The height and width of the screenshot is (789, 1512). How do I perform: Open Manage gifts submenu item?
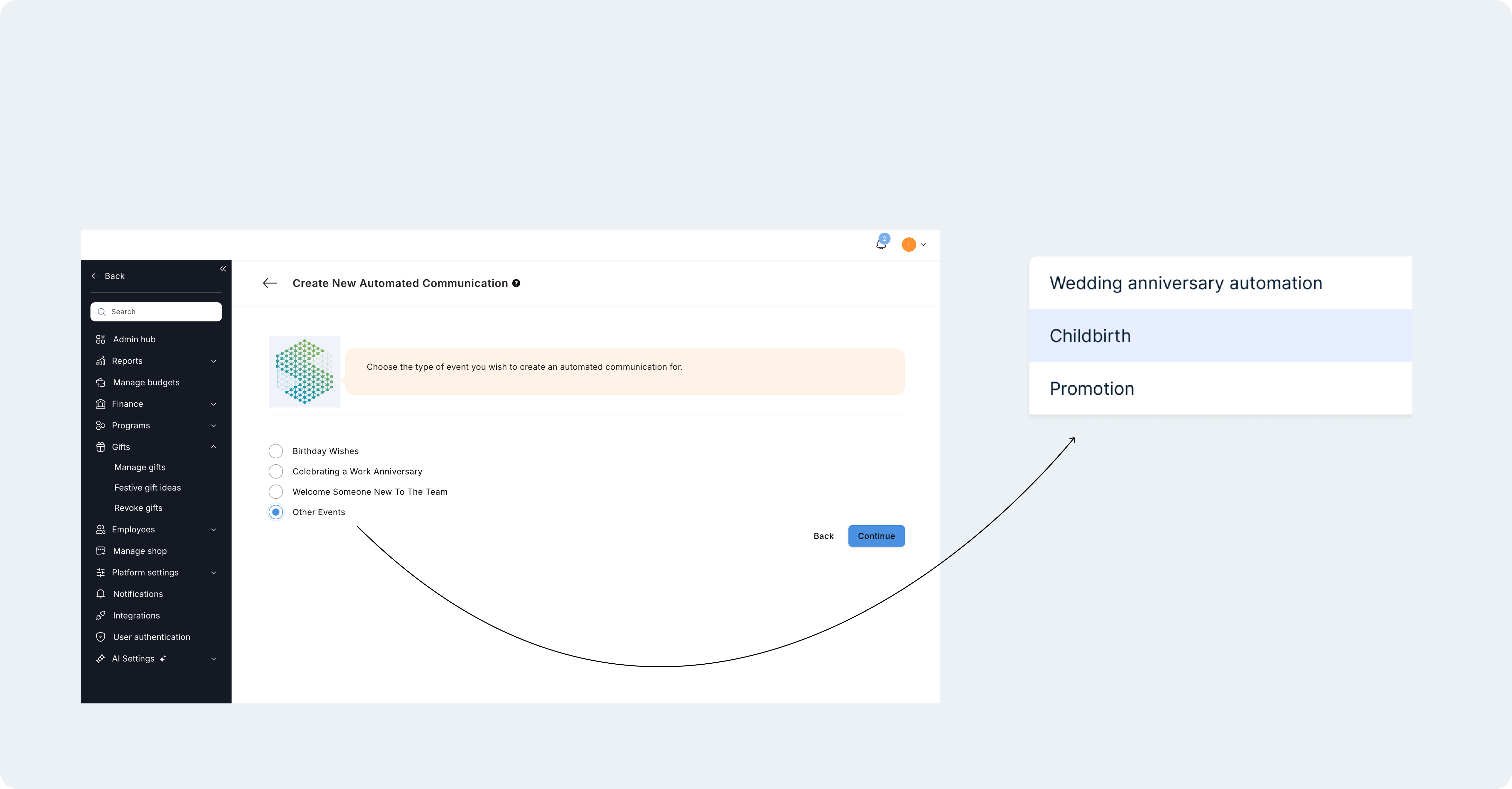pyautogui.click(x=140, y=468)
